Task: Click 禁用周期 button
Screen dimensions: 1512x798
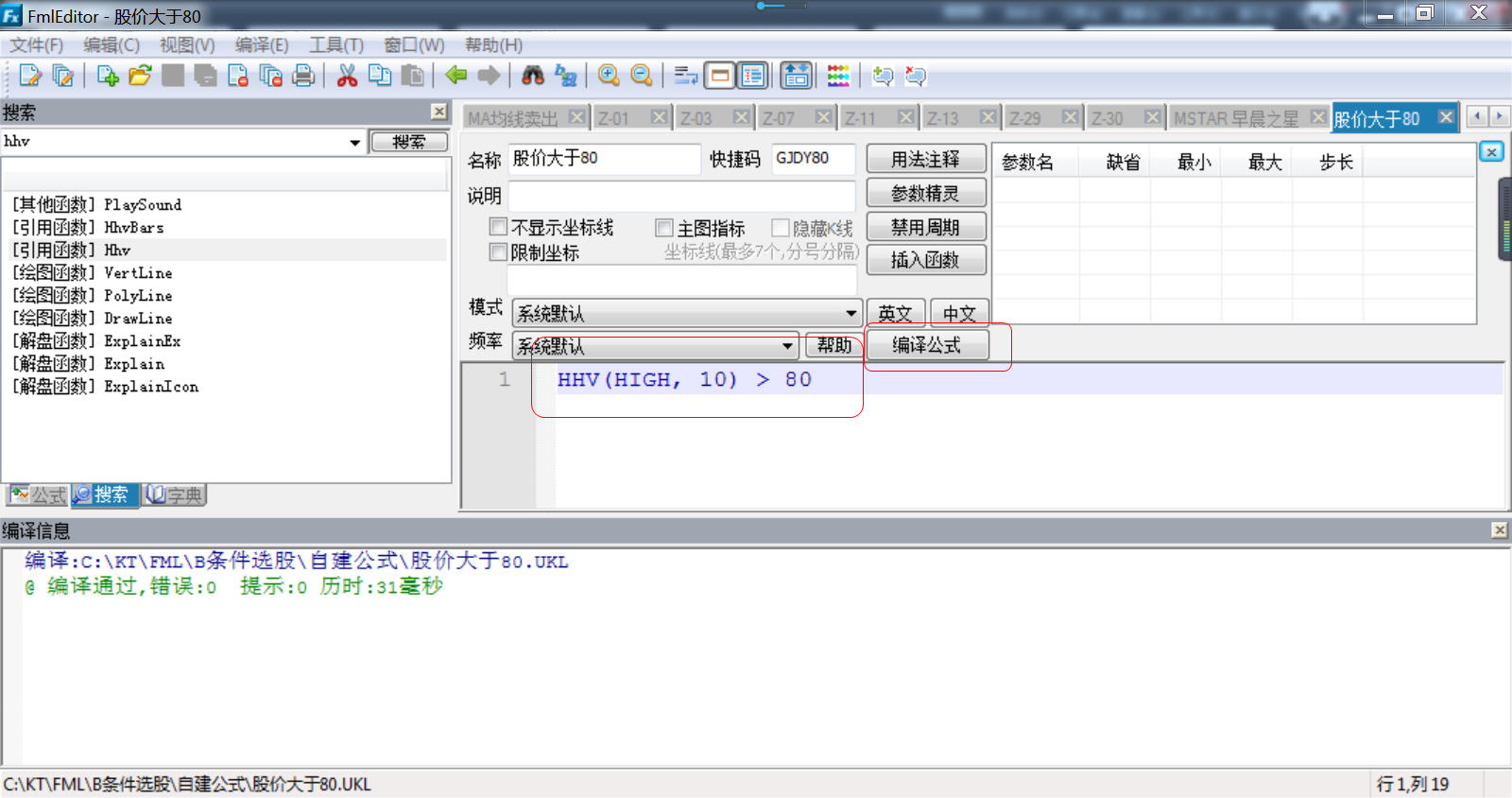Action: (925, 227)
